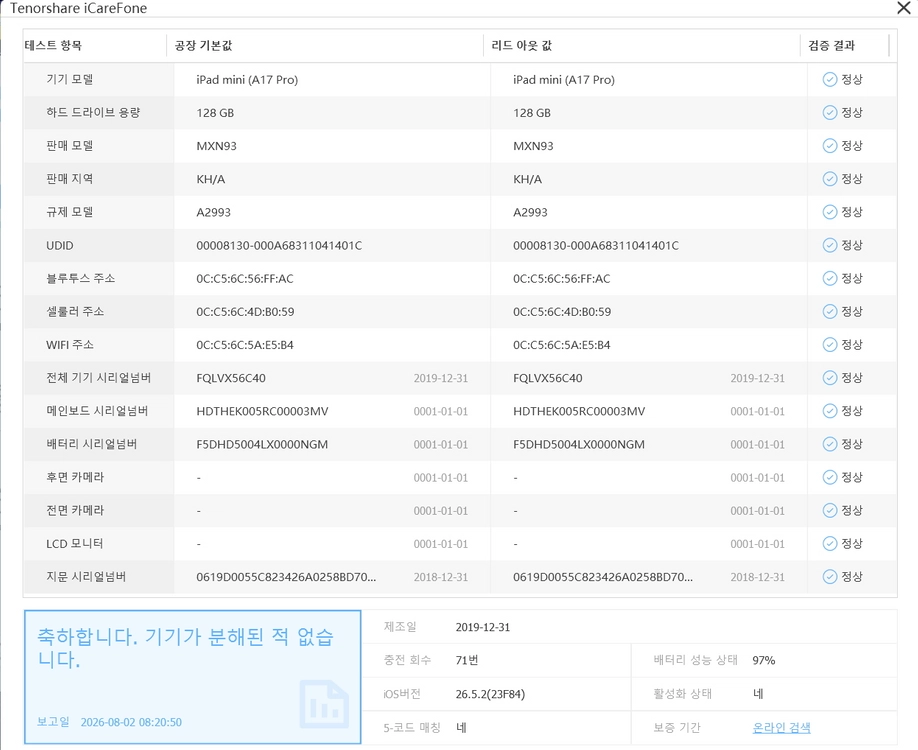Click check icon in 기기 모델 row
The width and height of the screenshot is (918, 750).
(x=830, y=80)
